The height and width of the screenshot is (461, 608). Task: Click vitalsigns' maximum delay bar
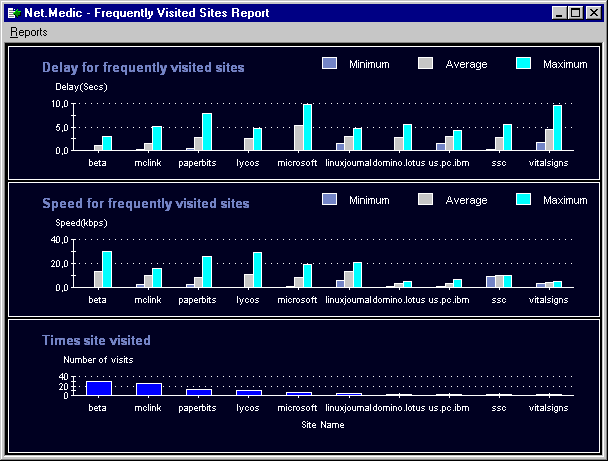point(558,128)
